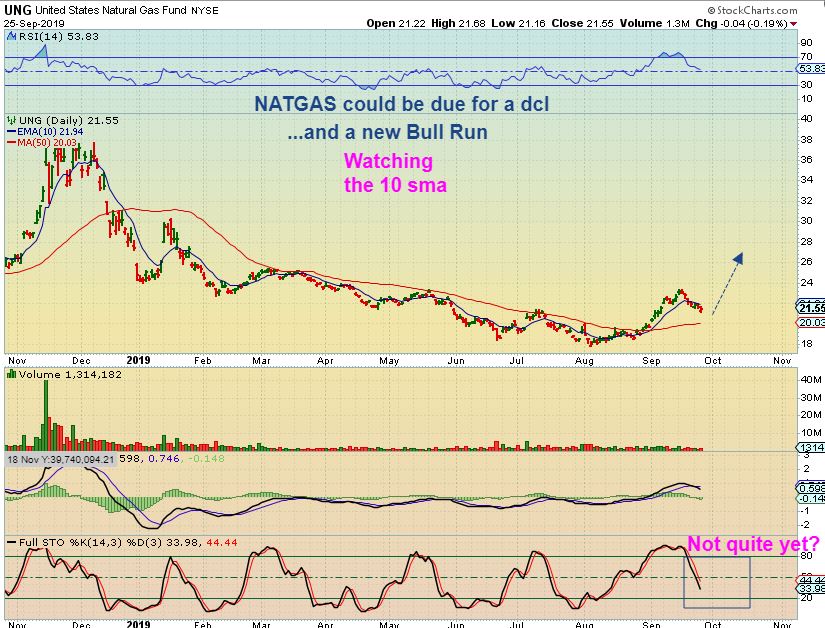Click the 25-Sep-2019 date label

click(34, 24)
